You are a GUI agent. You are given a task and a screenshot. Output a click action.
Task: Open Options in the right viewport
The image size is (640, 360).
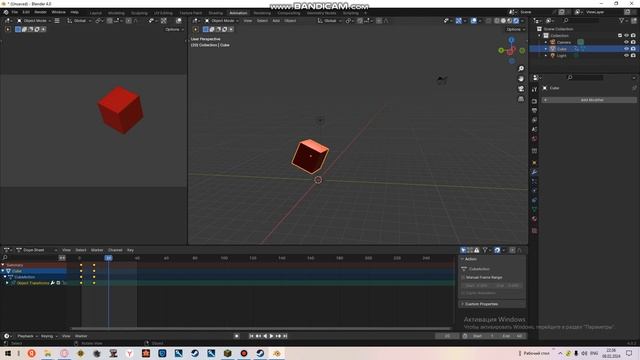(x=515, y=29)
